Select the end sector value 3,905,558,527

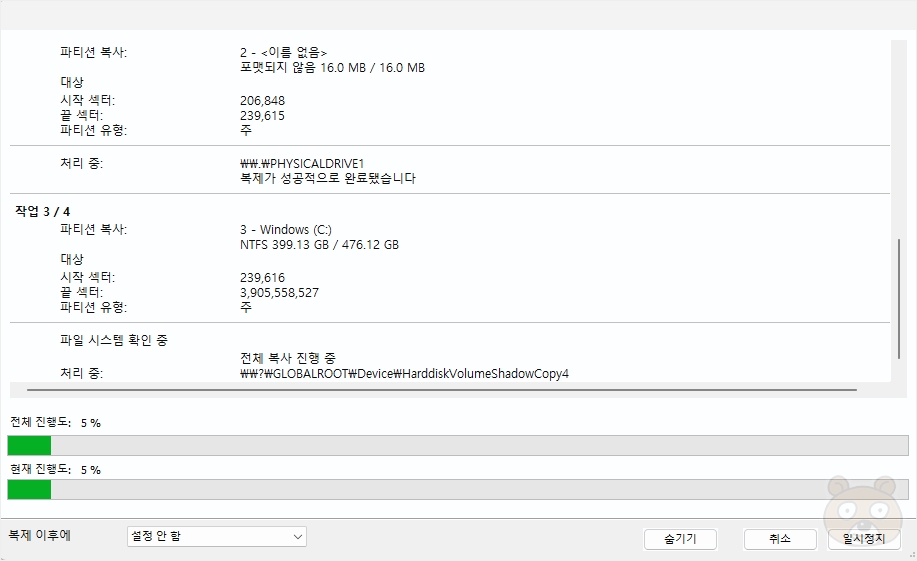click(279, 292)
